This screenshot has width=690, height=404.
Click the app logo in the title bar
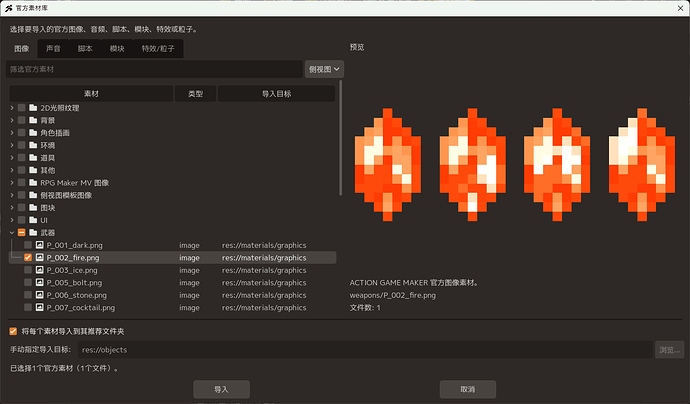click(8, 8)
